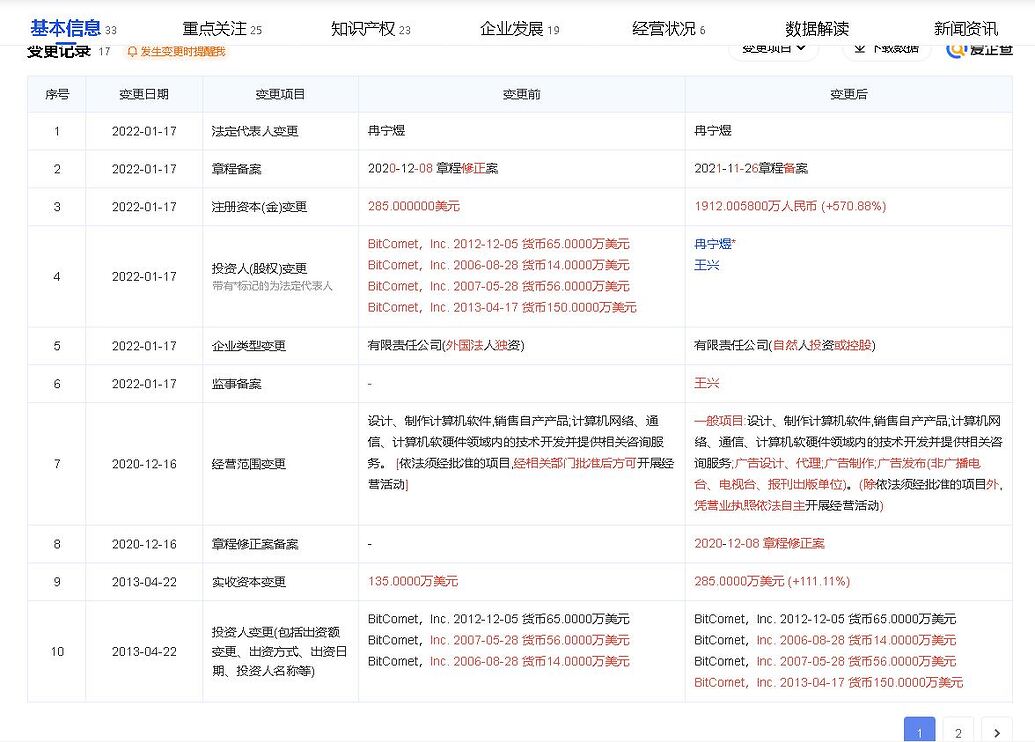
Task: Click the 变更日期 column header
Action: pos(144,94)
